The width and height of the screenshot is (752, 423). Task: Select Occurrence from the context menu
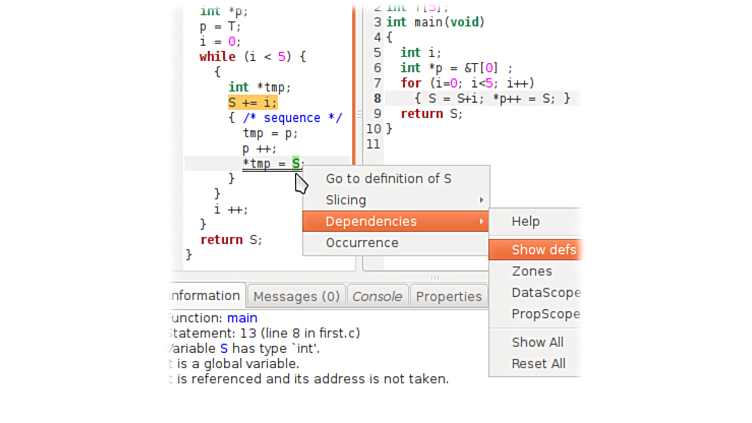tap(362, 243)
